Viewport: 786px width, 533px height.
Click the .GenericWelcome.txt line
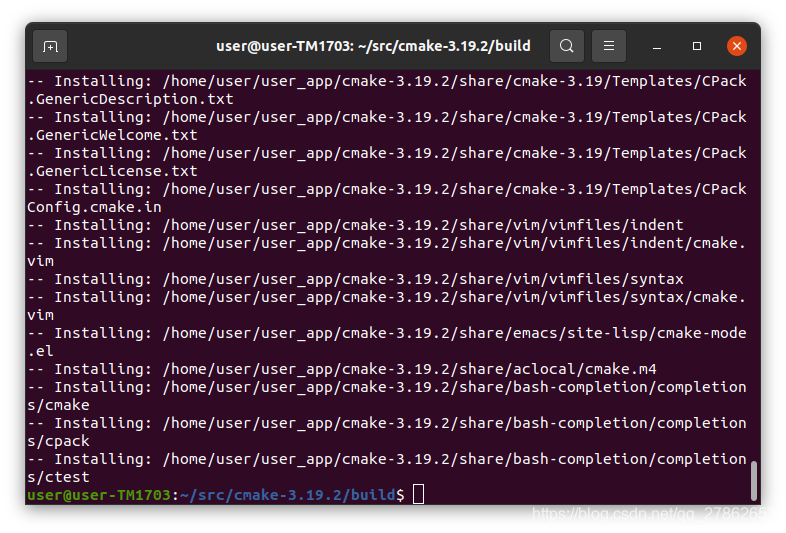coord(112,135)
